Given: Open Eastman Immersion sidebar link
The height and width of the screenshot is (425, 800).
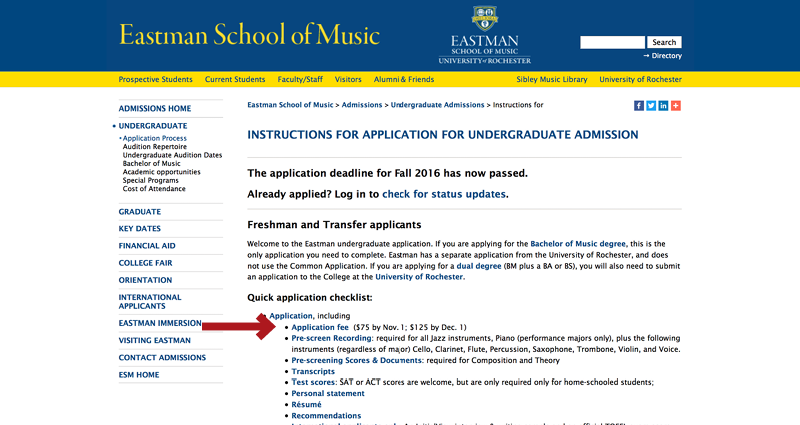Looking at the screenshot, I should pyautogui.click(x=160, y=323).
